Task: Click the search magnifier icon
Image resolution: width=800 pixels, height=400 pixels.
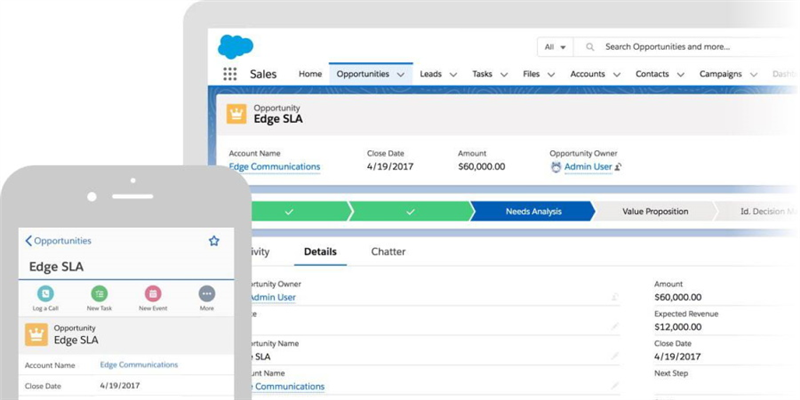Action: [590, 47]
